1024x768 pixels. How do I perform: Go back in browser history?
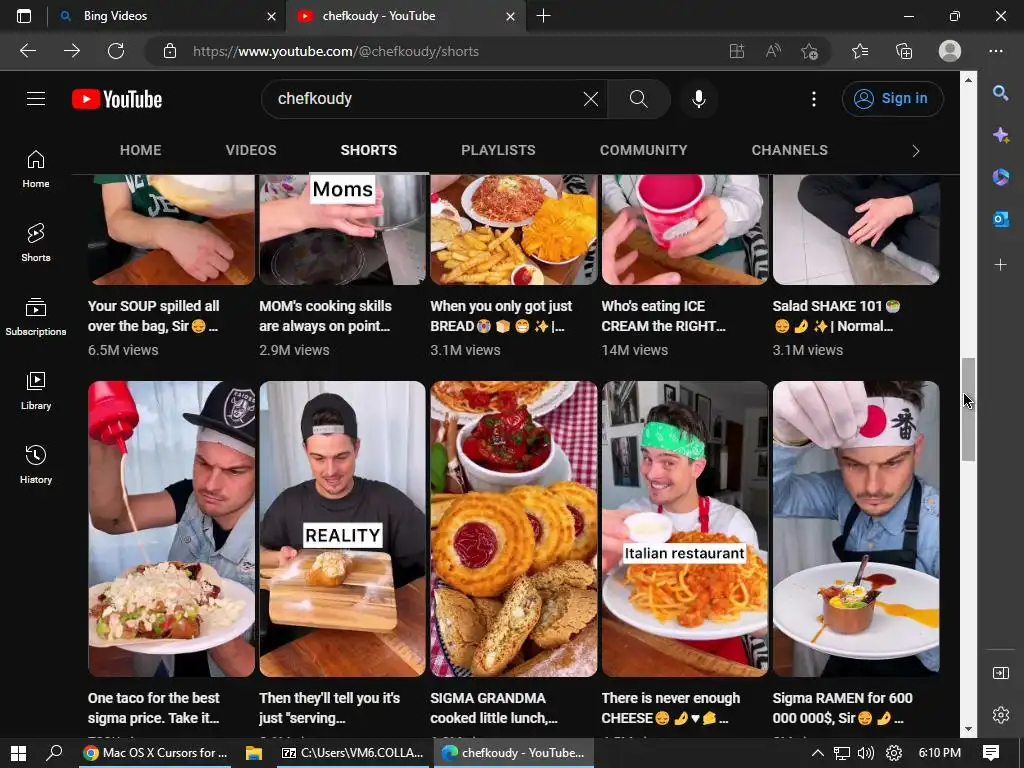pos(28,51)
